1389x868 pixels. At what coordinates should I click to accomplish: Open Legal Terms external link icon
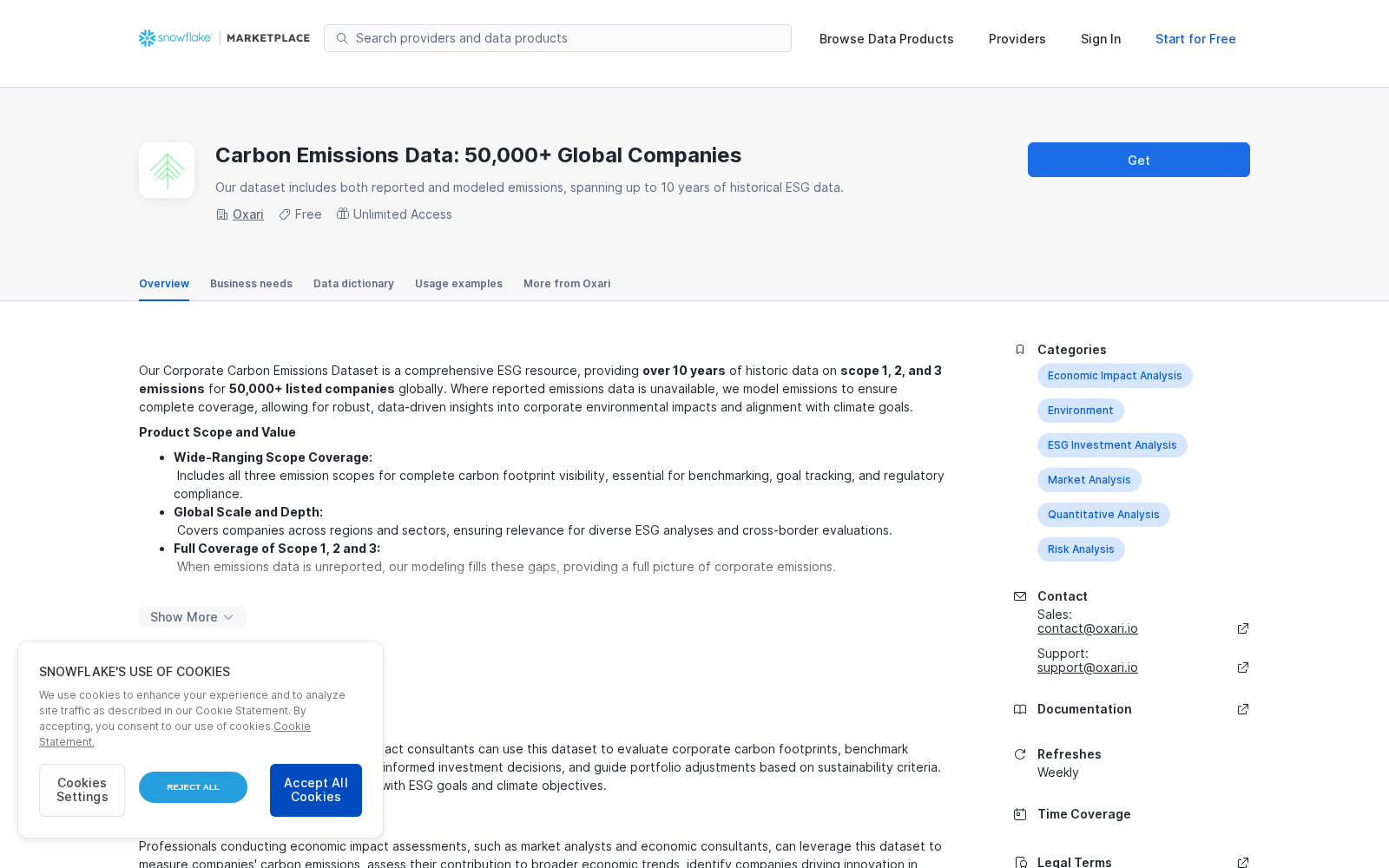1243,863
